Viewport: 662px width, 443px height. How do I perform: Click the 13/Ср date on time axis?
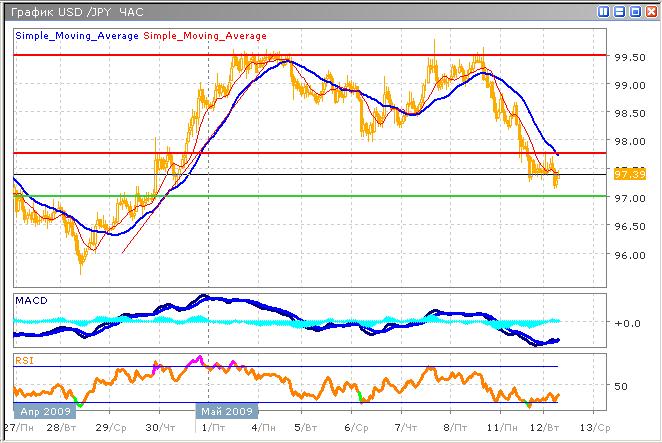[x=594, y=427]
